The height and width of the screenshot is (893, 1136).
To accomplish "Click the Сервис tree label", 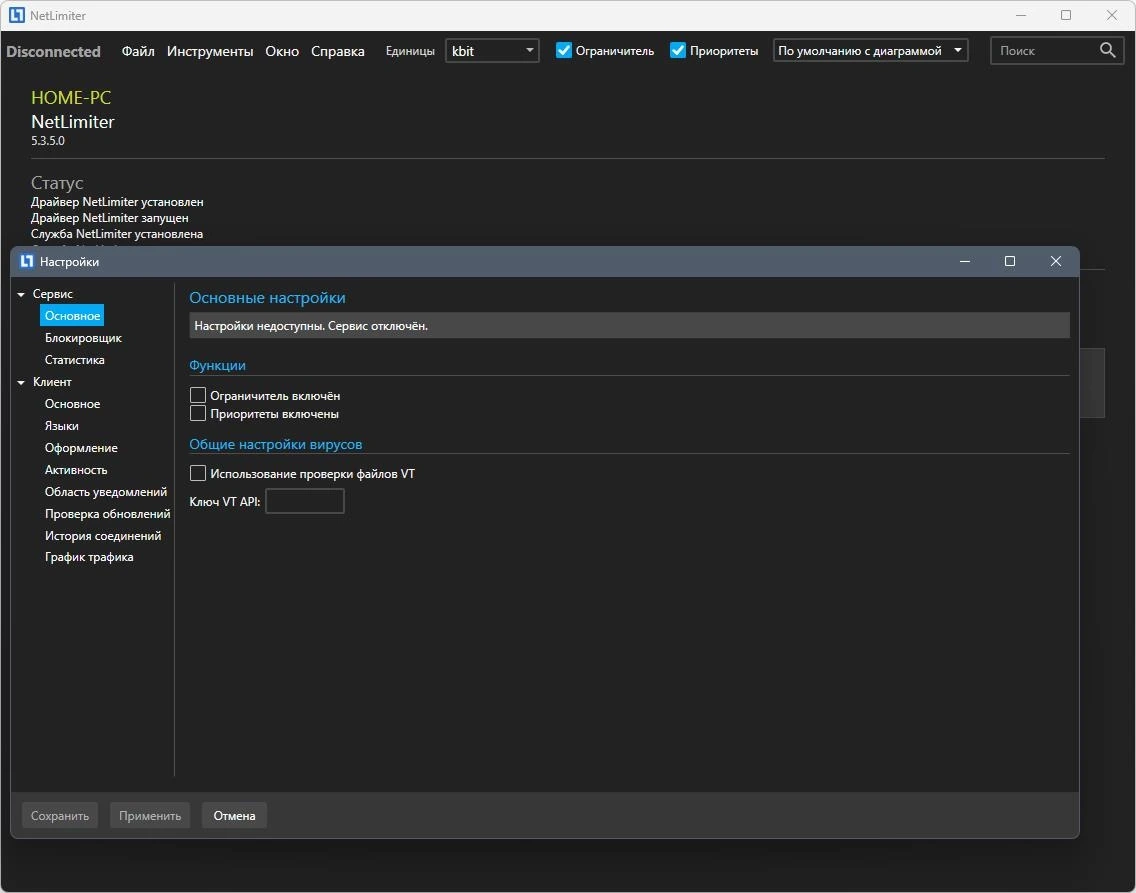I will pyautogui.click(x=53, y=294).
